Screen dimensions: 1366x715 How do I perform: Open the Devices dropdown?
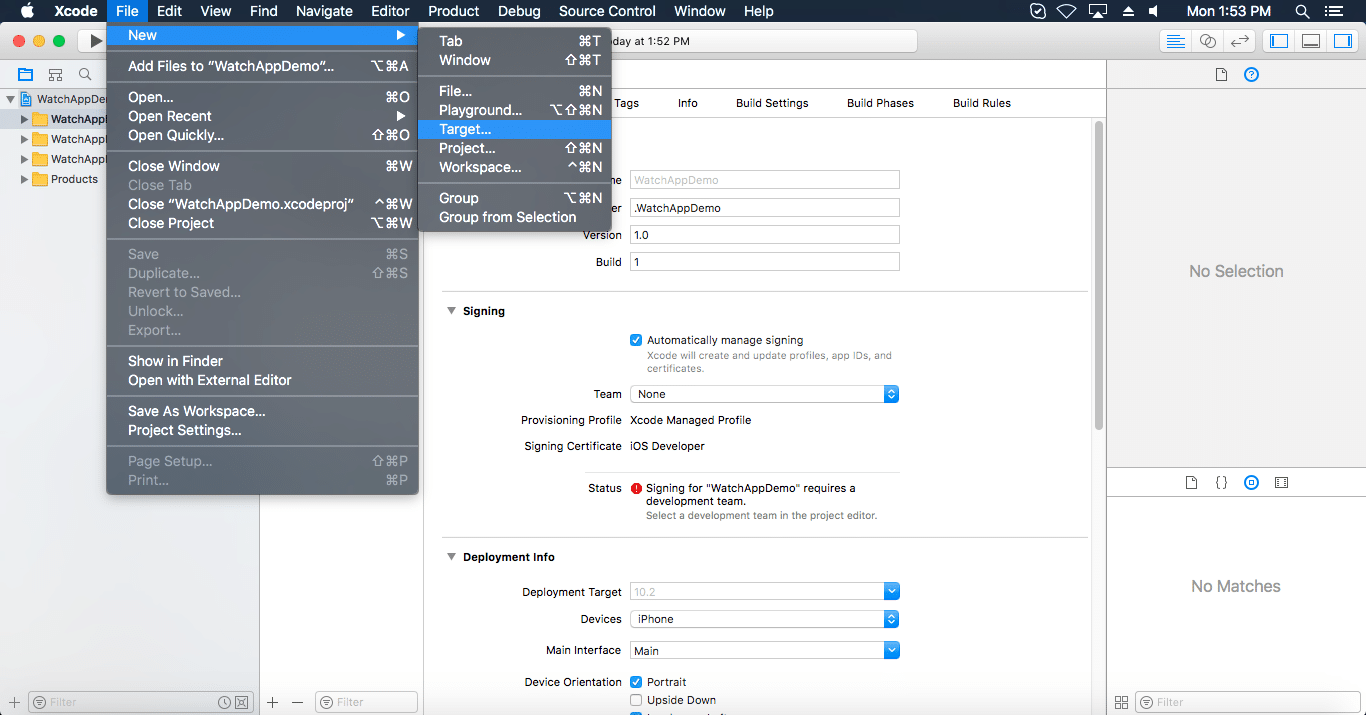click(764, 619)
